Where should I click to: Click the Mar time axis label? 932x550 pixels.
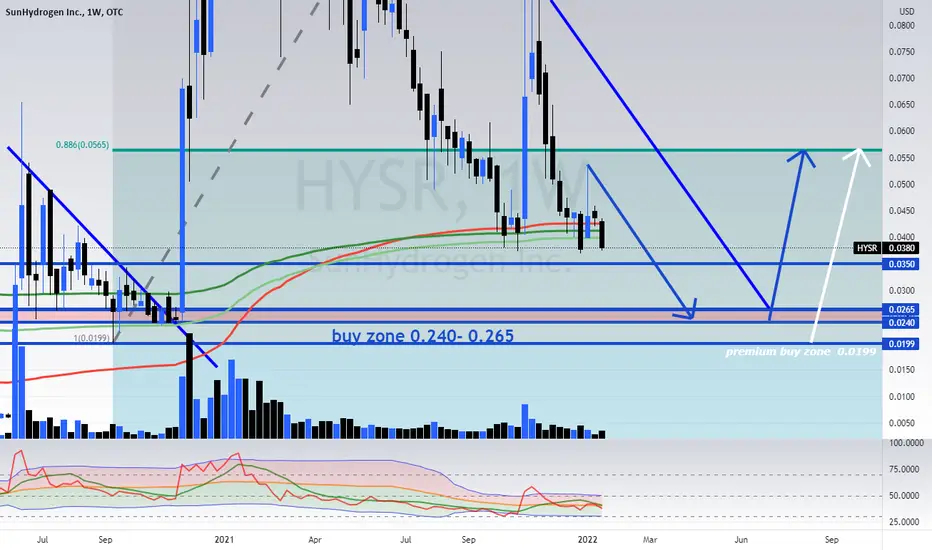(650, 540)
